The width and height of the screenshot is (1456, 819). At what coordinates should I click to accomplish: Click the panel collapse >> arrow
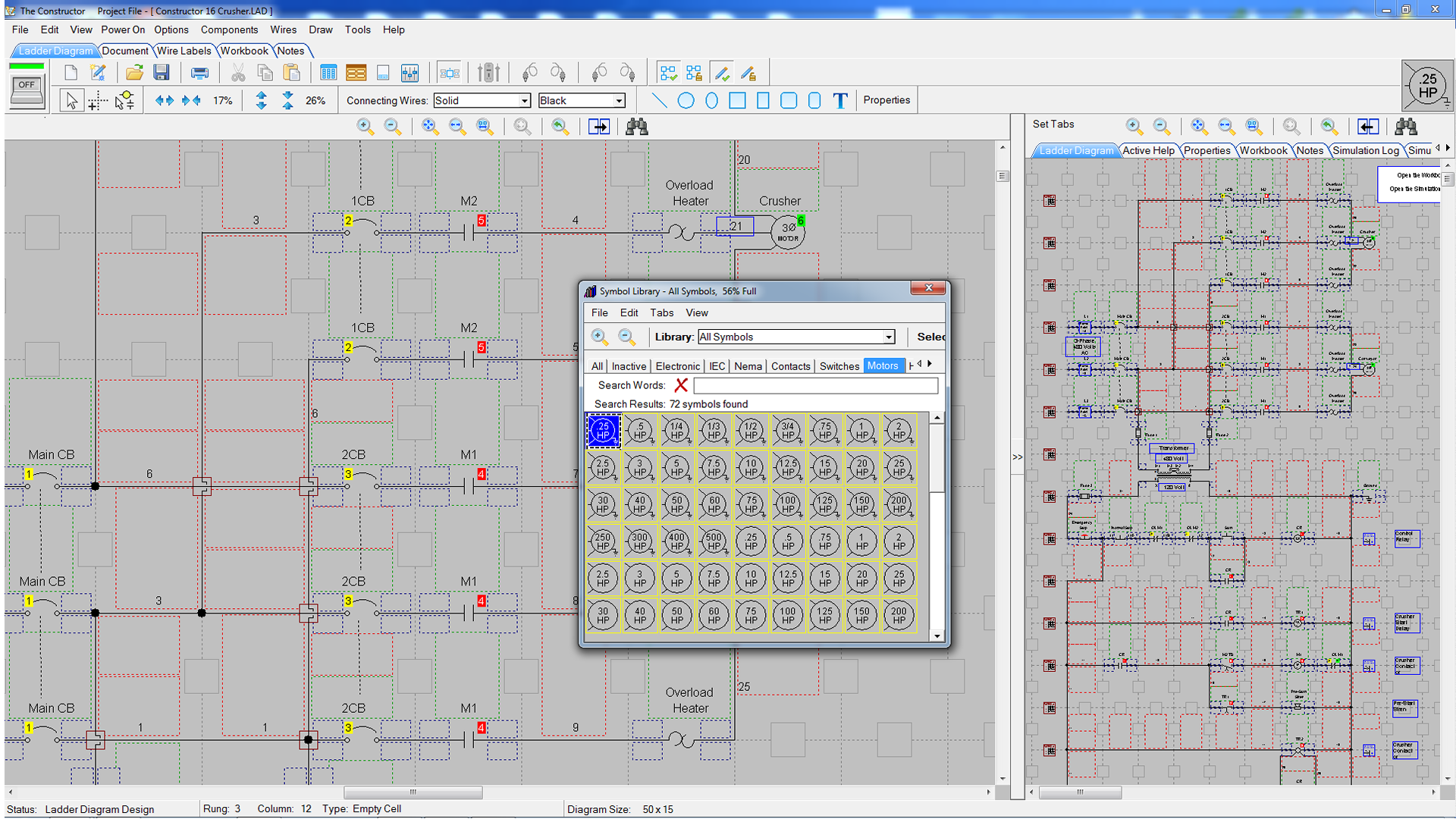pyautogui.click(x=1017, y=457)
